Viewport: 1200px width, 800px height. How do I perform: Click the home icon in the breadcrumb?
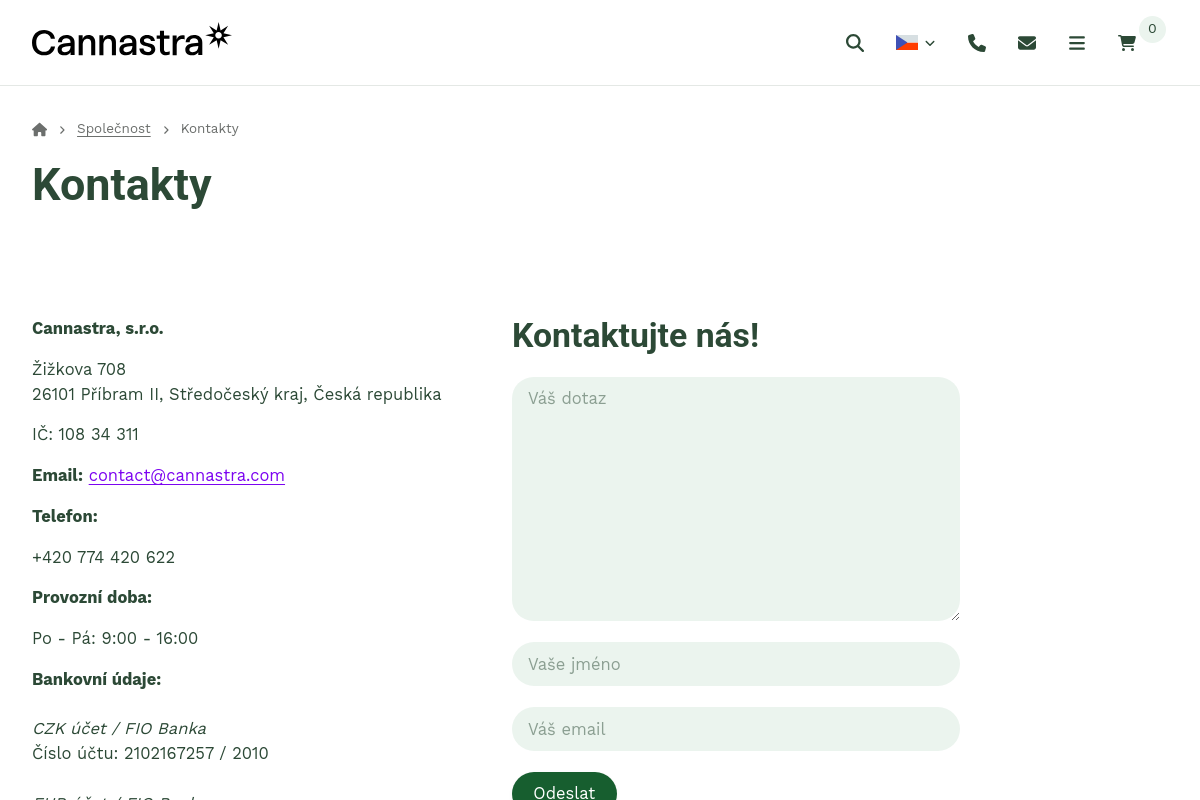point(39,128)
